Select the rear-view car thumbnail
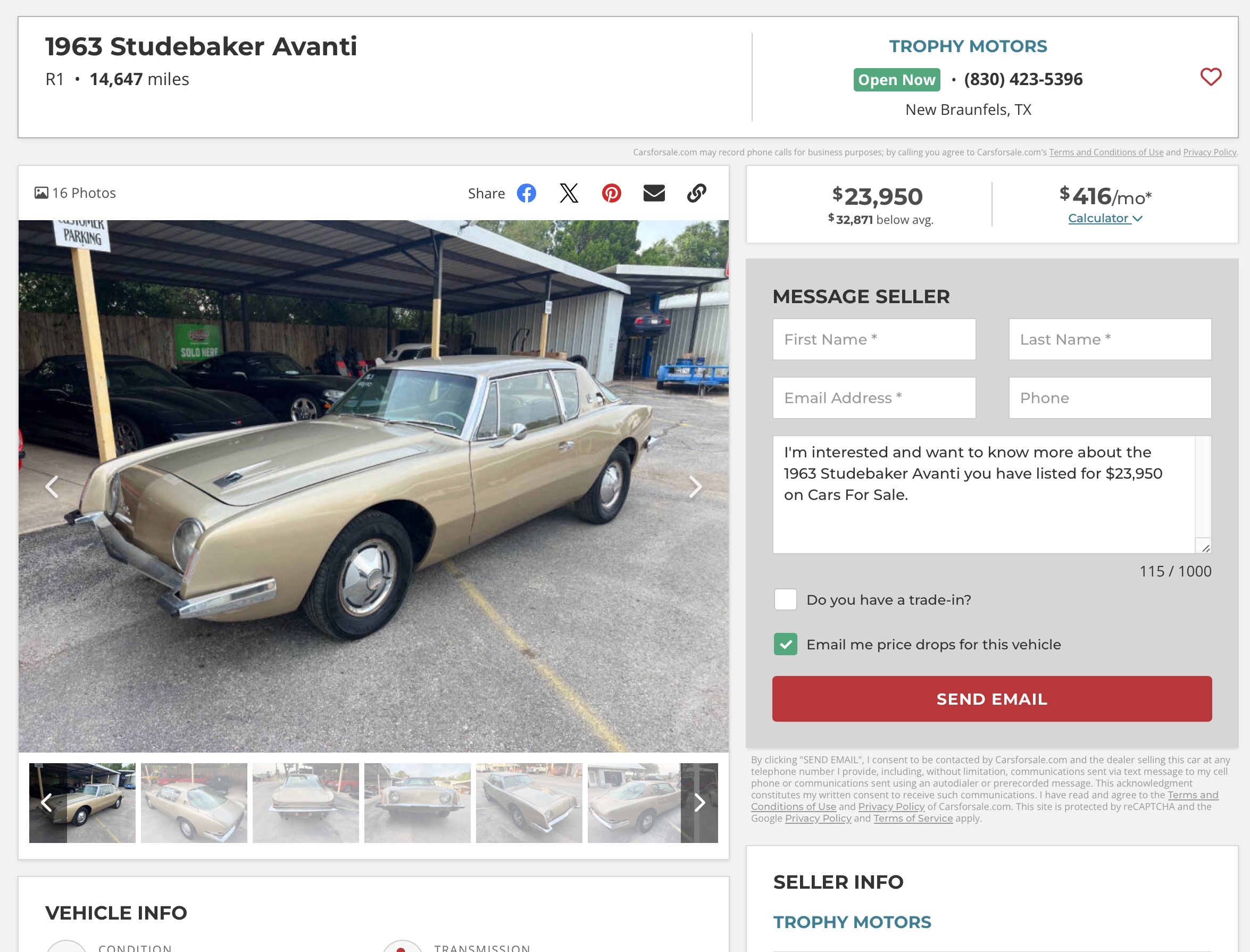This screenshot has width=1250, height=952. pyautogui.click(x=306, y=803)
